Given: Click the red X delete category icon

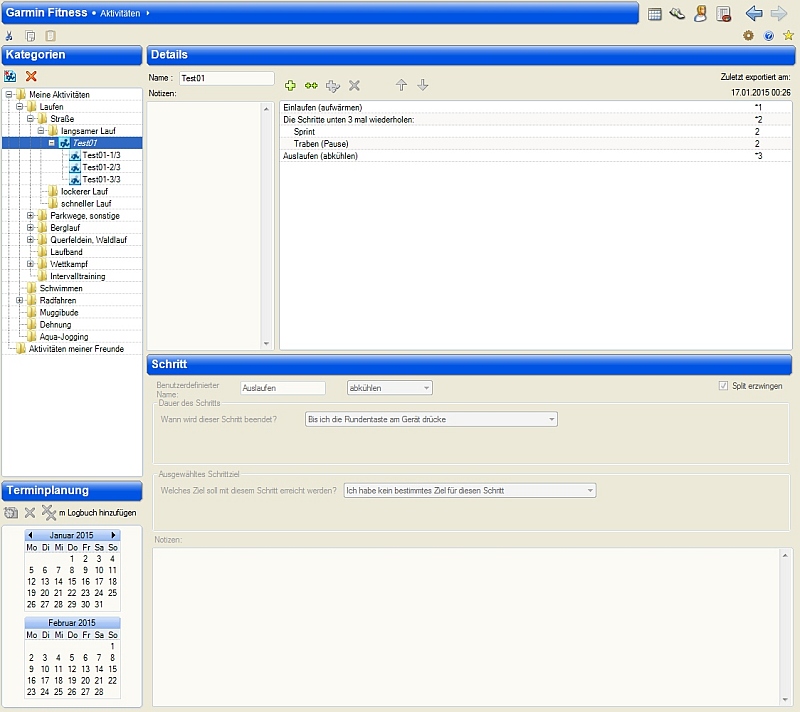Looking at the screenshot, I should pyautogui.click(x=31, y=76).
